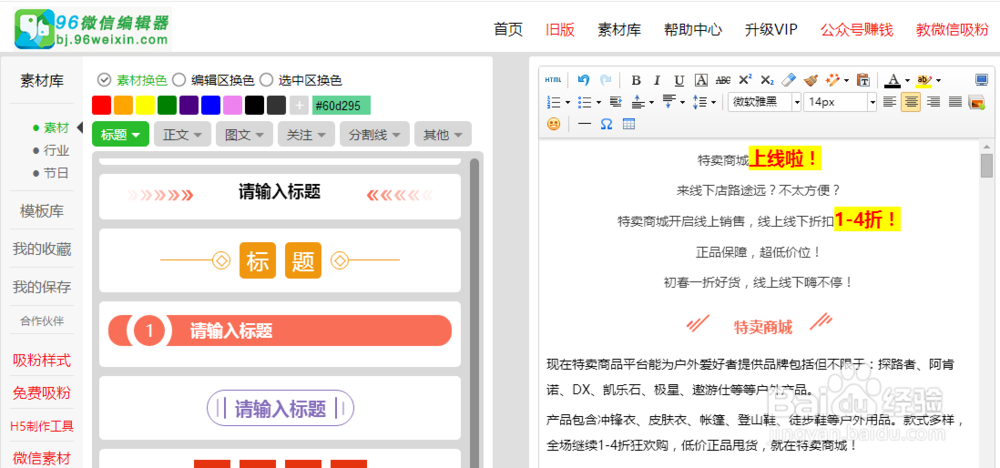This screenshot has width=1000, height=468.
Task: Open the 标题 material category tab
Action: click(121, 134)
